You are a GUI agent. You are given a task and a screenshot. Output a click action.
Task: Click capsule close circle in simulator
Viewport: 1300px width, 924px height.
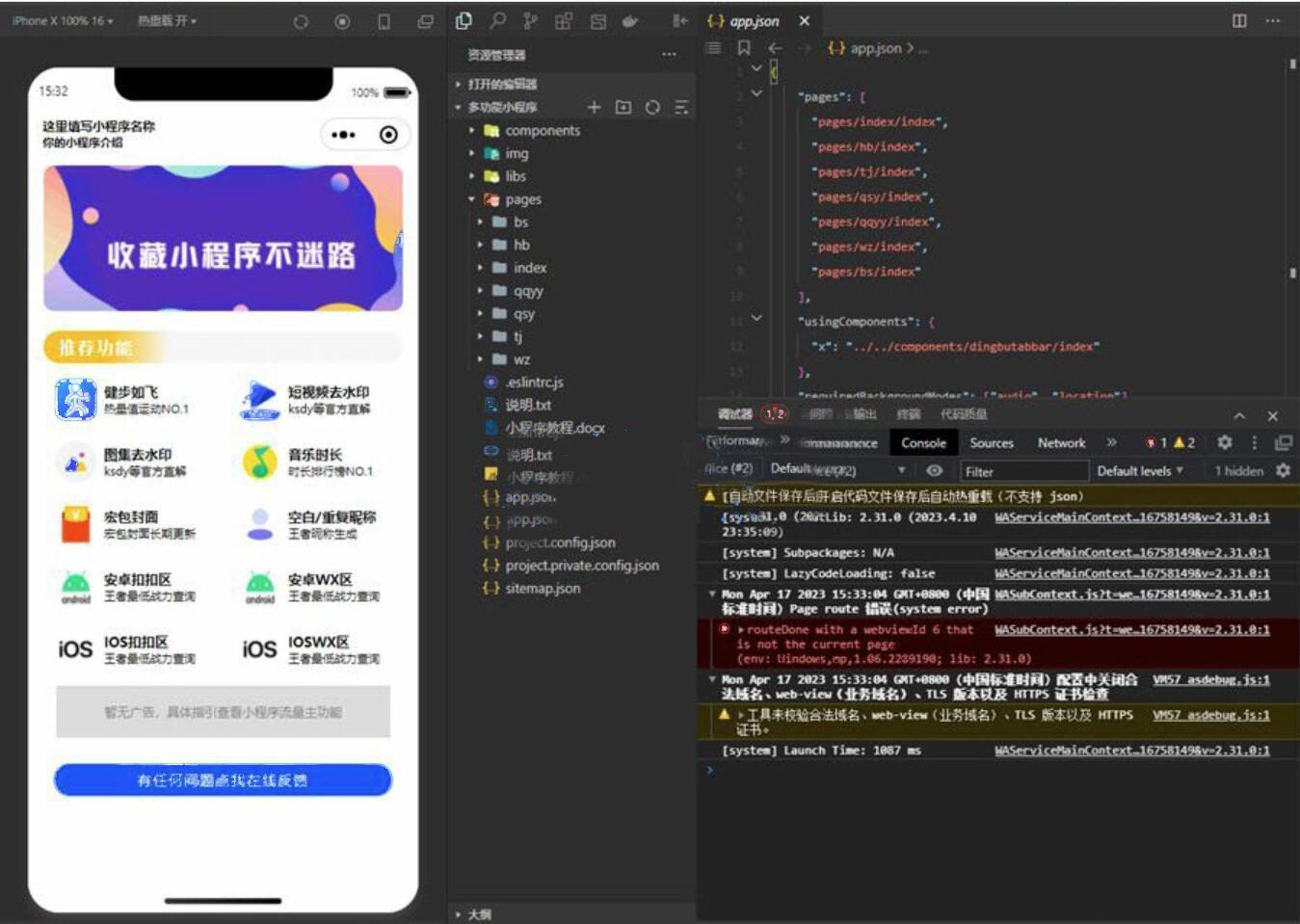coord(388,135)
